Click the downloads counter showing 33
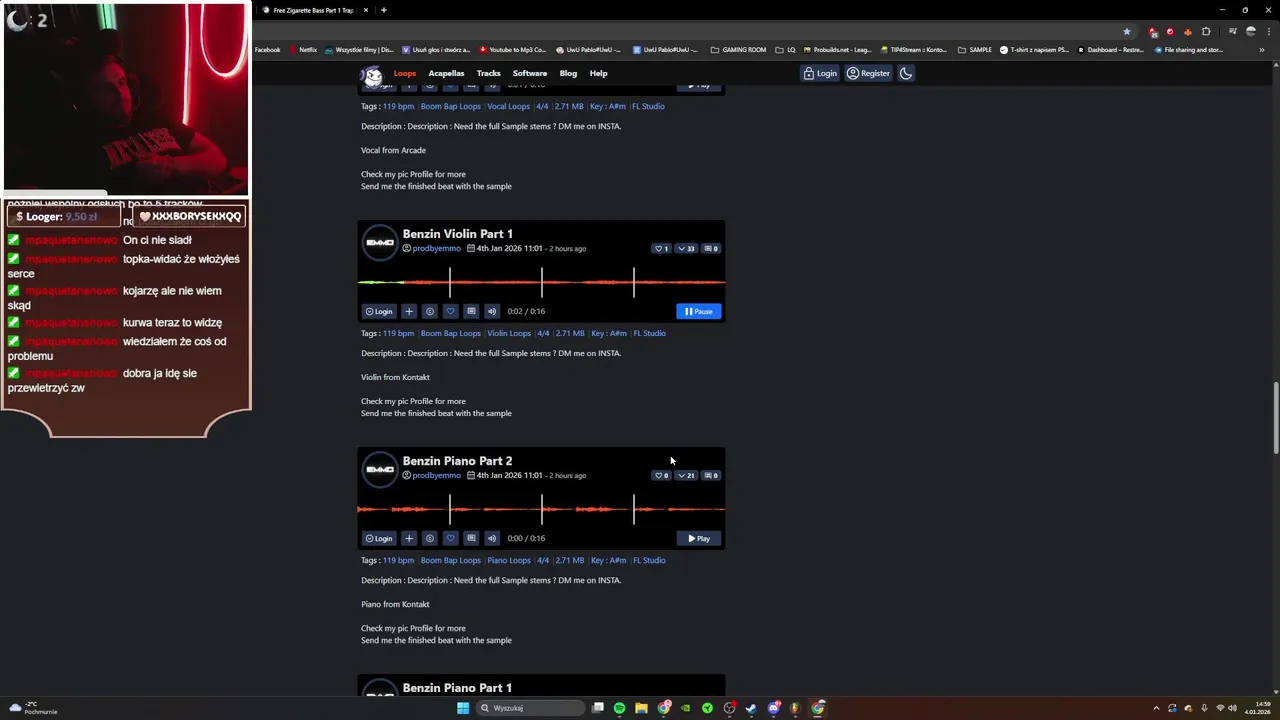This screenshot has height=720, width=1280. click(686, 248)
